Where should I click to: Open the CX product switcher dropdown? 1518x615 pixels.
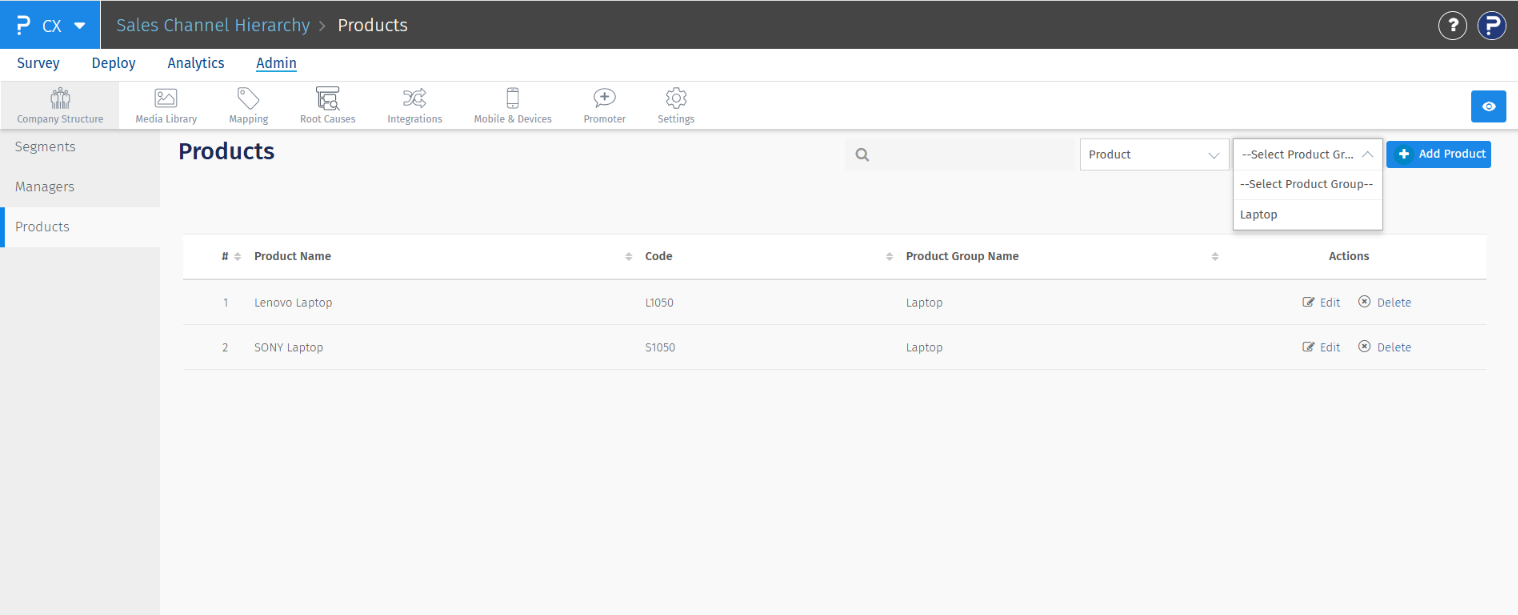point(50,25)
